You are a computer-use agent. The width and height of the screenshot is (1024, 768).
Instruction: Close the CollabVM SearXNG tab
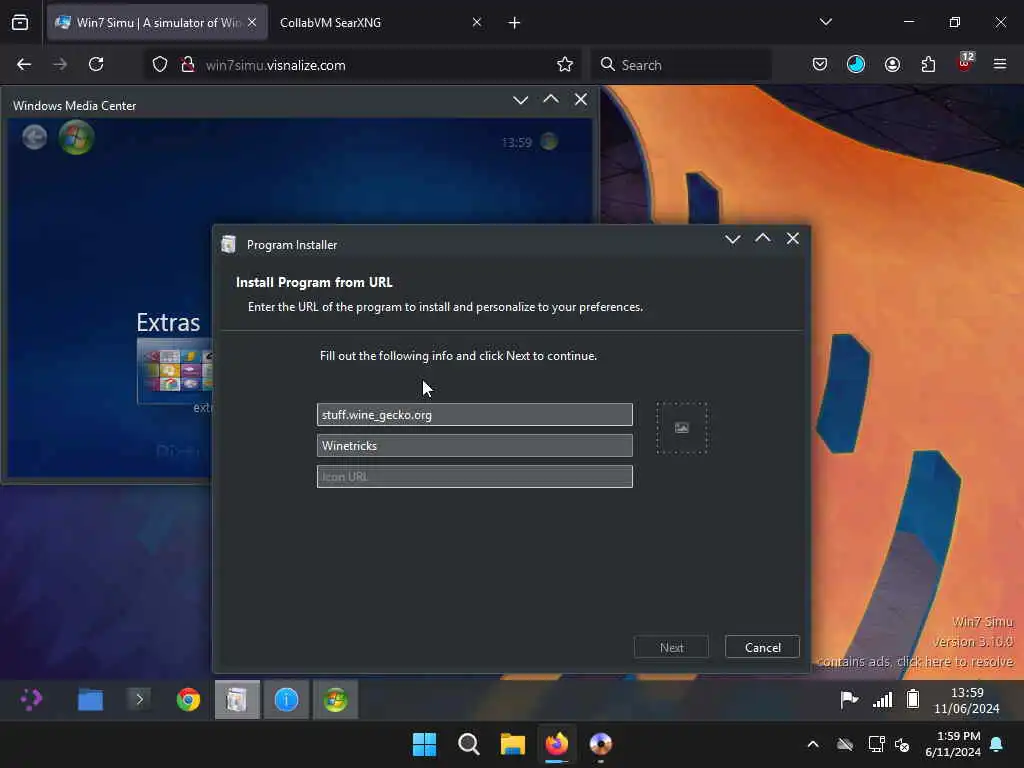coord(477,23)
